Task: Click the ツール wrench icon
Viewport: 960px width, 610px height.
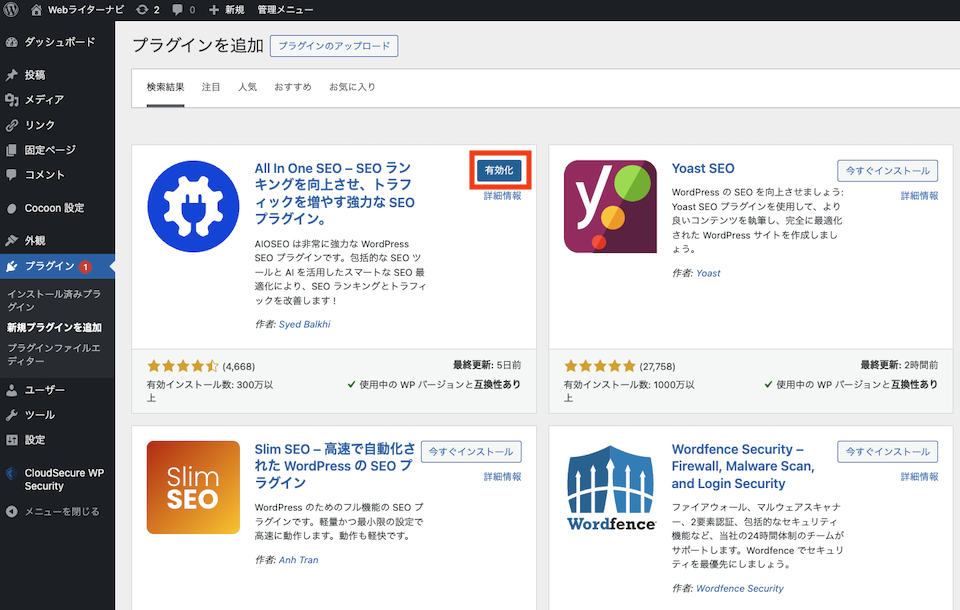Action: (x=12, y=415)
